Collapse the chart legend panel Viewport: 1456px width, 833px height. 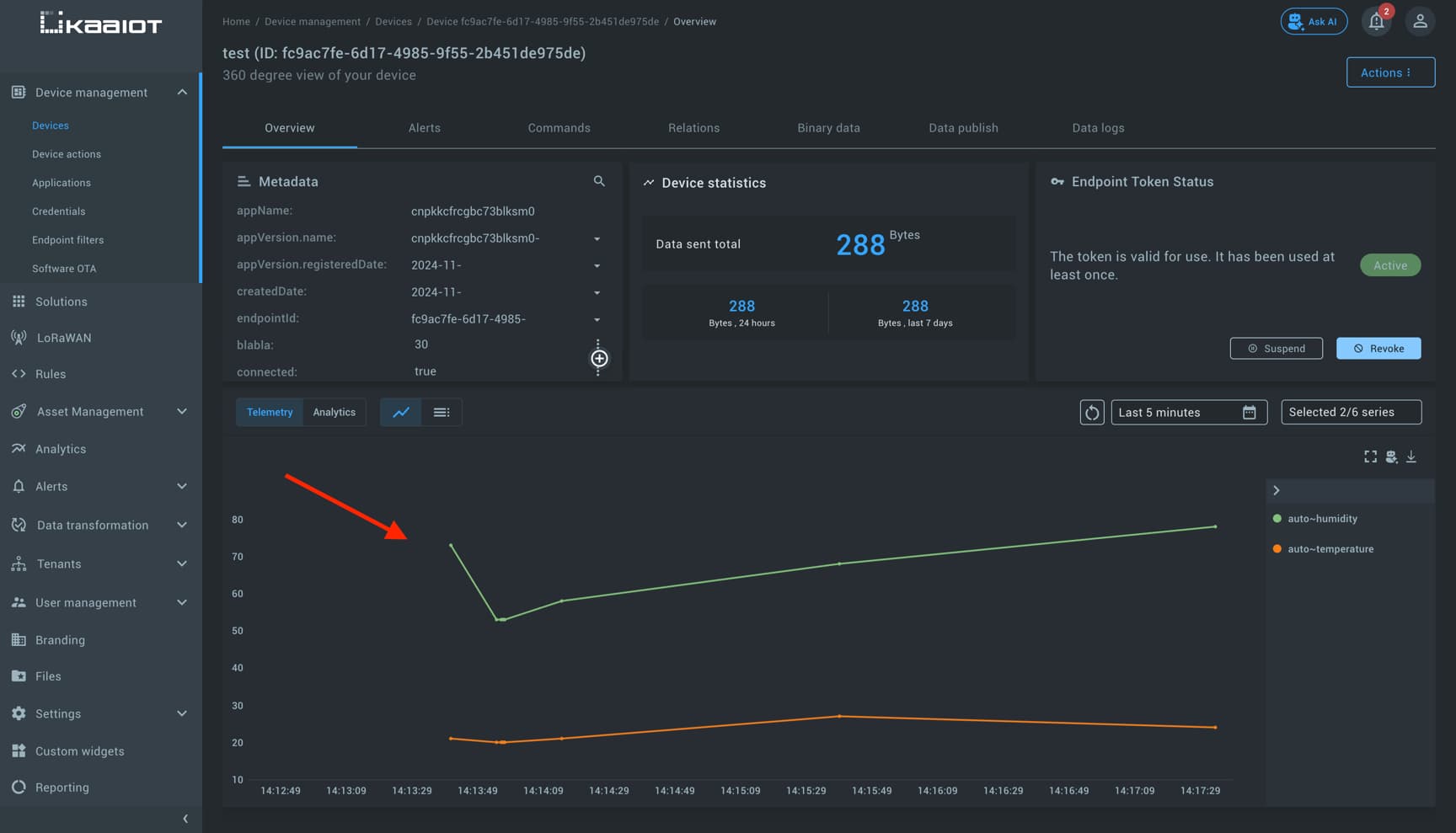1277,490
